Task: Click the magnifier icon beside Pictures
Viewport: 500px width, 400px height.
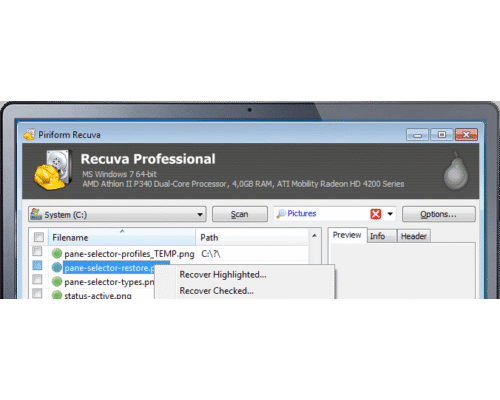Action: [281, 214]
